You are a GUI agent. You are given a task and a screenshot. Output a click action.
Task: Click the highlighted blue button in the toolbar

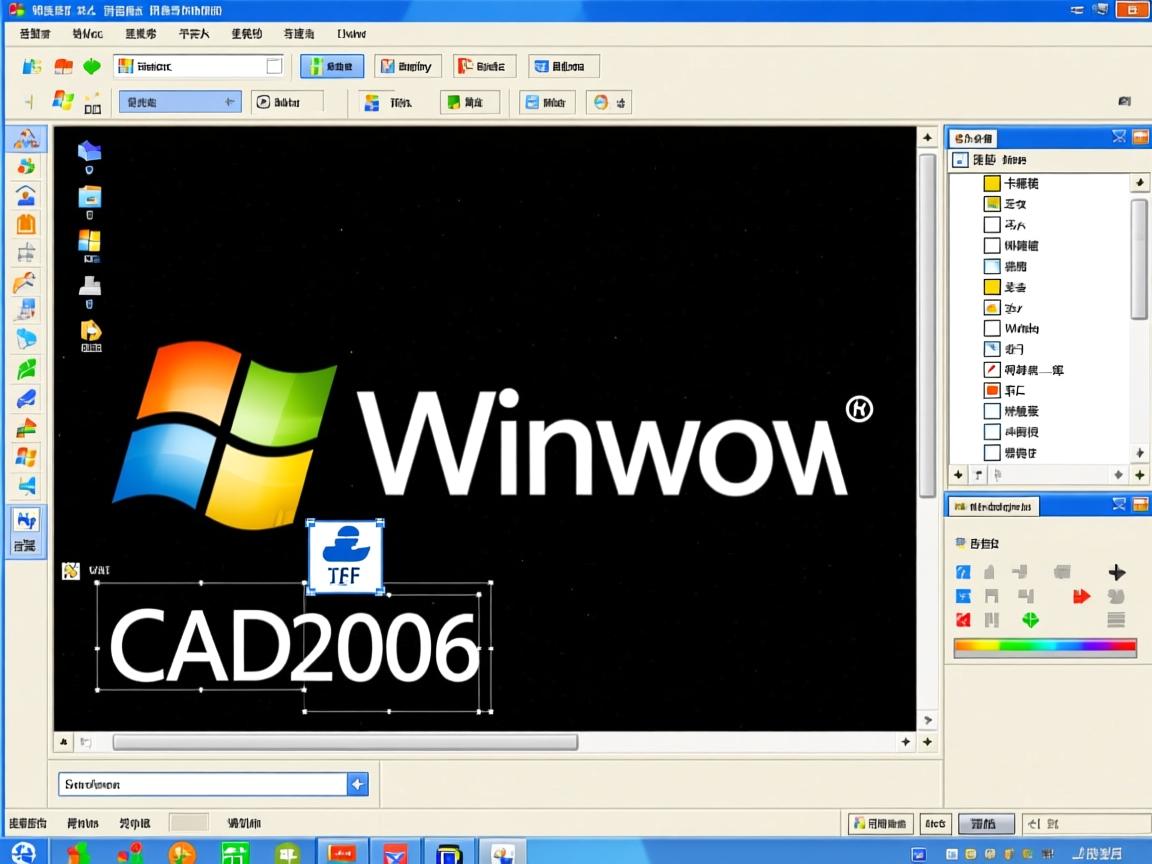331,65
